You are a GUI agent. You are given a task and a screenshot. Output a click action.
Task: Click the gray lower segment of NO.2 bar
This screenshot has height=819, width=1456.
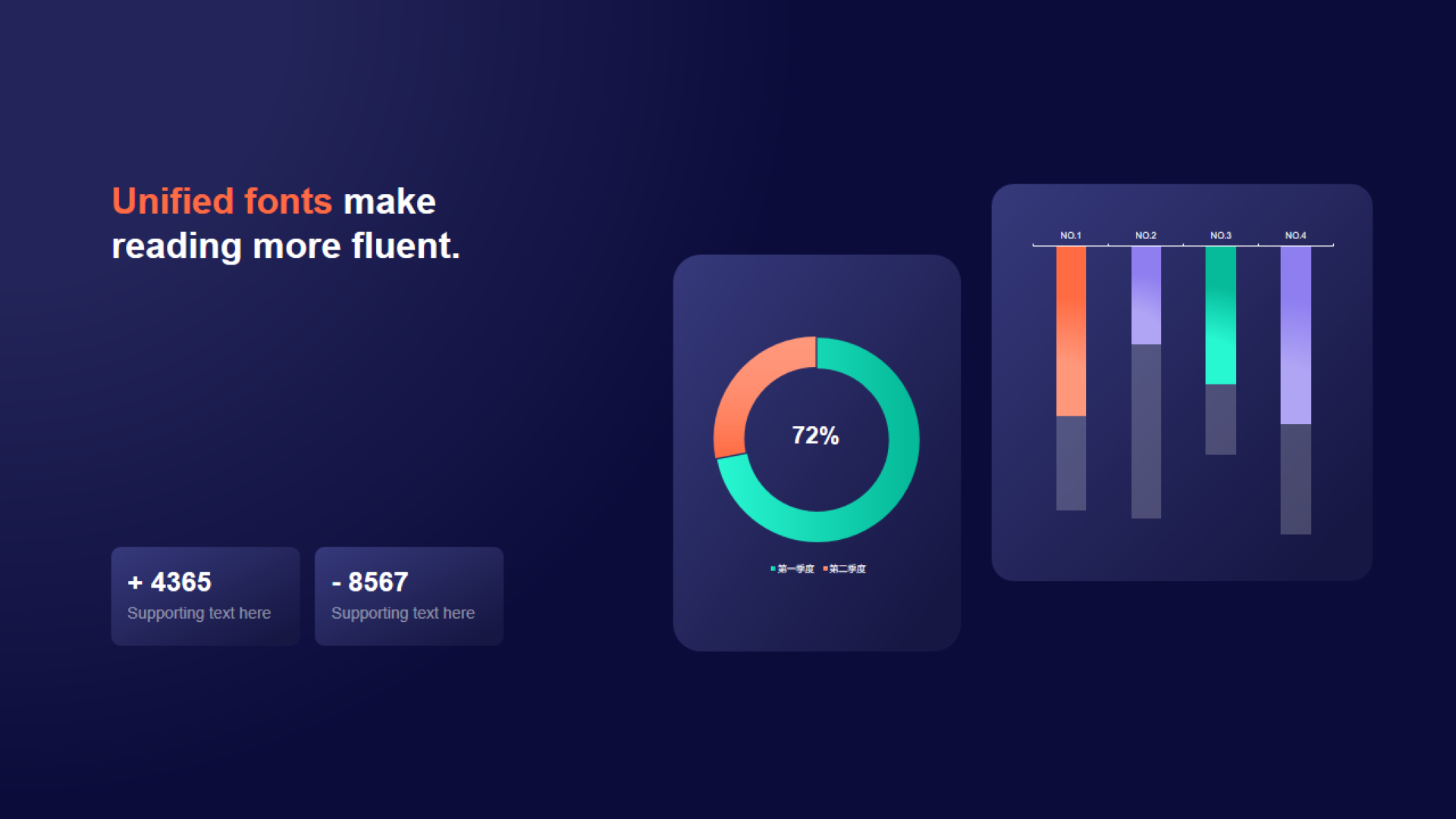1146,431
